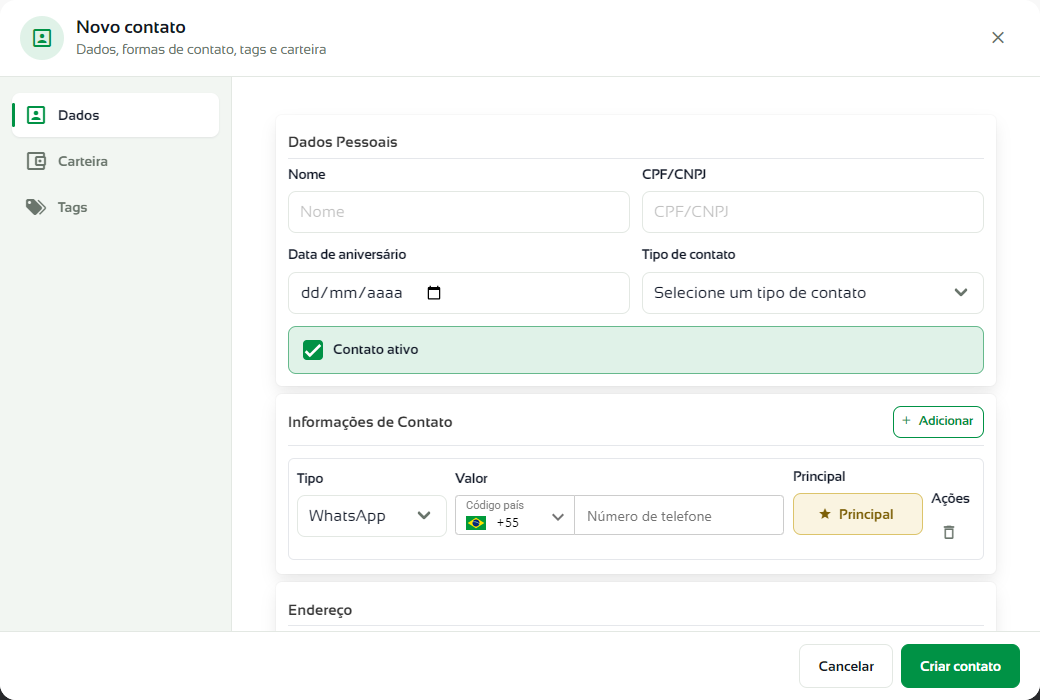This screenshot has height=700, width=1040.
Task: Click the person icon beside Dados
Action: 36,115
